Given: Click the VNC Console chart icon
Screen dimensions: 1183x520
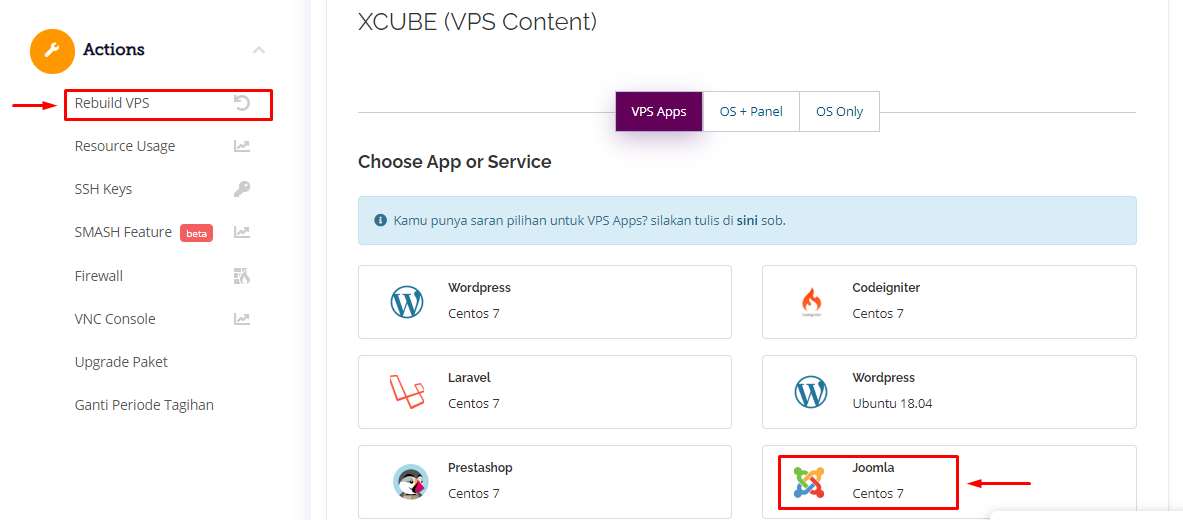Looking at the screenshot, I should point(241,319).
